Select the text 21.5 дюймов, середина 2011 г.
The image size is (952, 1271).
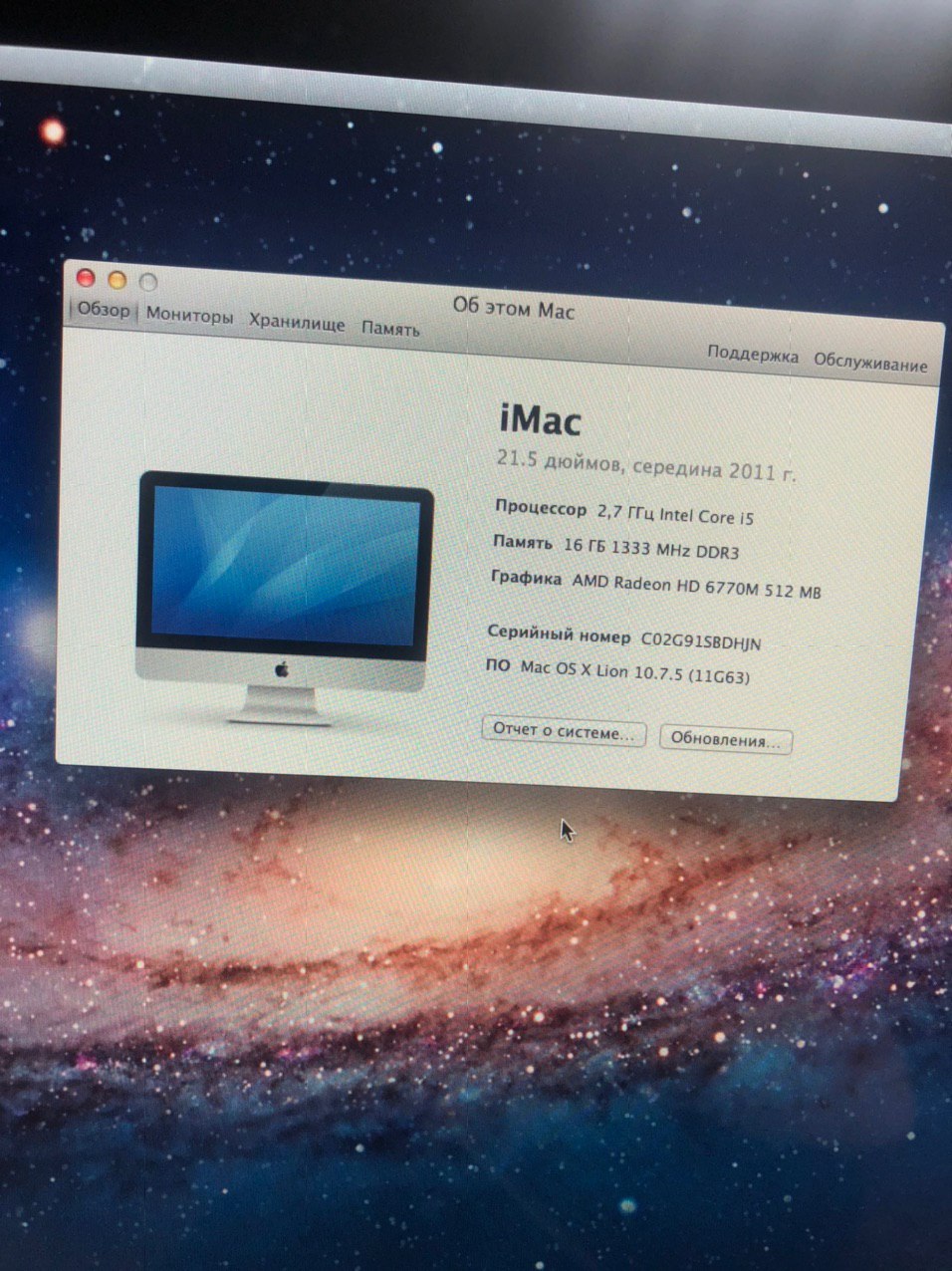pyautogui.click(x=645, y=466)
